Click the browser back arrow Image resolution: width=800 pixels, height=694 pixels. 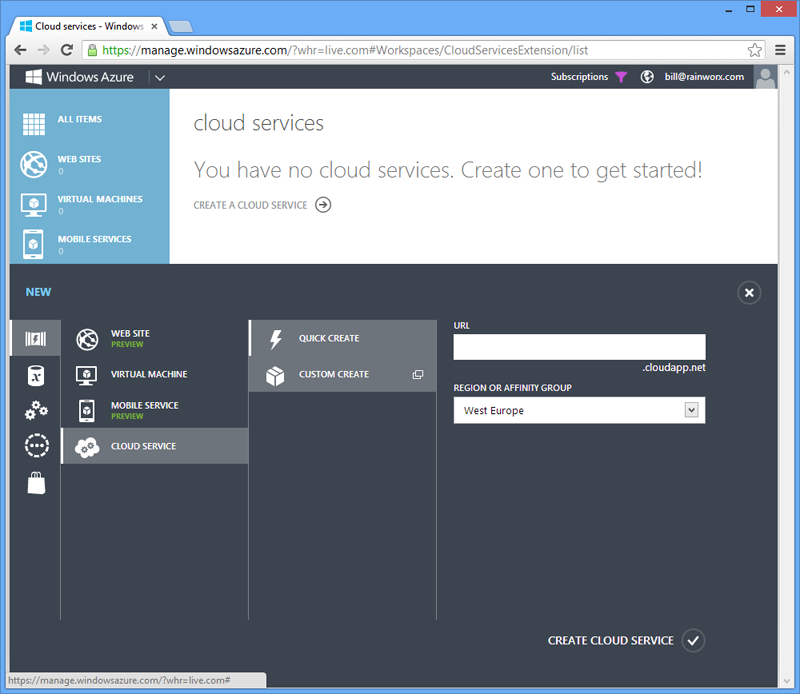20,50
